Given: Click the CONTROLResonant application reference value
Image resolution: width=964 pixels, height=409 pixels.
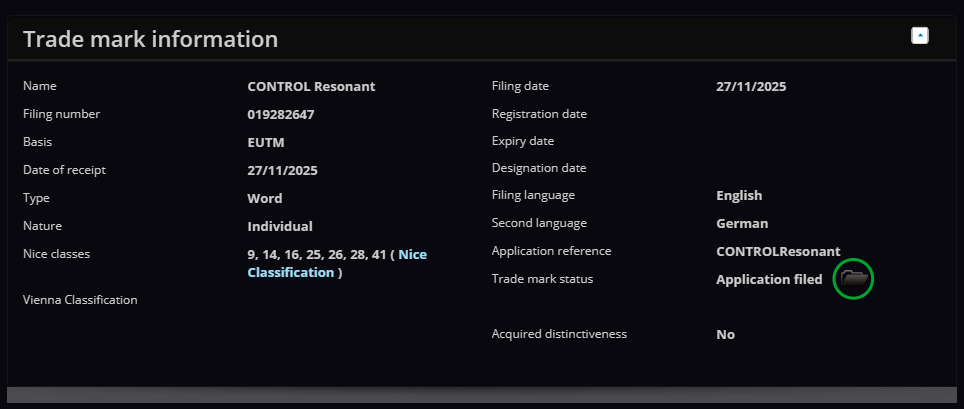Looking at the screenshot, I should (x=778, y=251).
